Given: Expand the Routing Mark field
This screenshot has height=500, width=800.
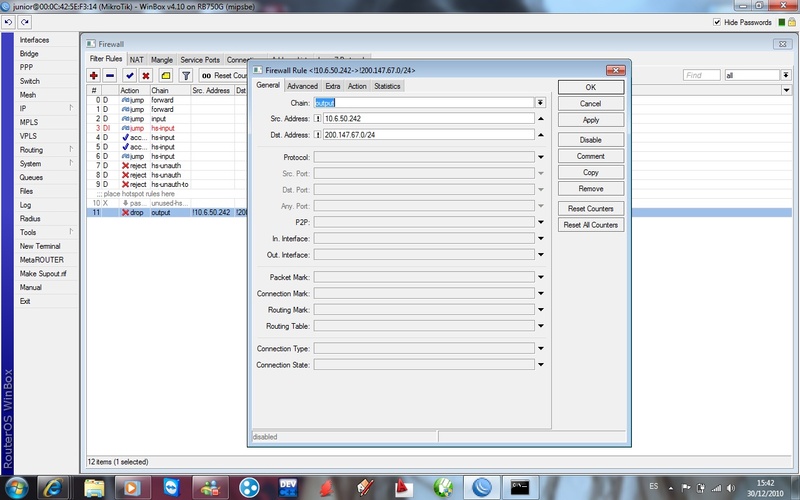Looking at the screenshot, I should click(x=541, y=310).
